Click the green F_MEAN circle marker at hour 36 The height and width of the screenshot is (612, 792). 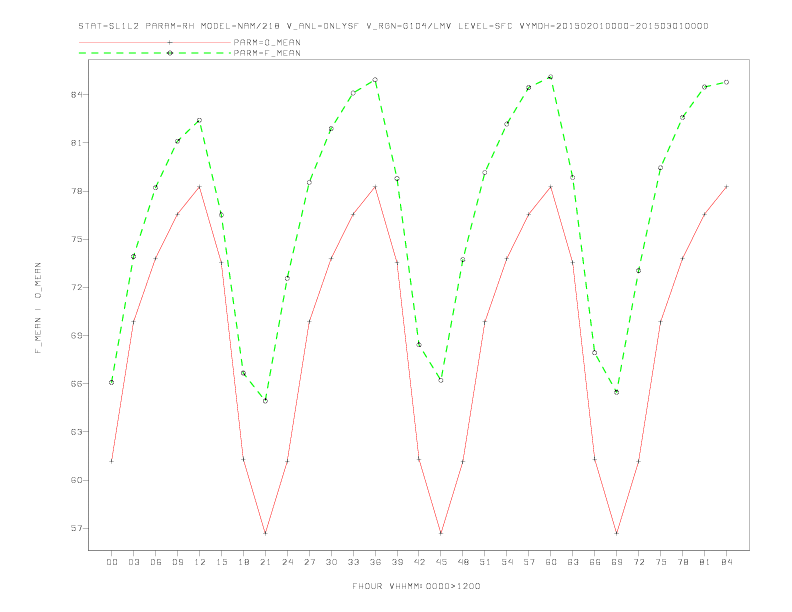tap(375, 80)
